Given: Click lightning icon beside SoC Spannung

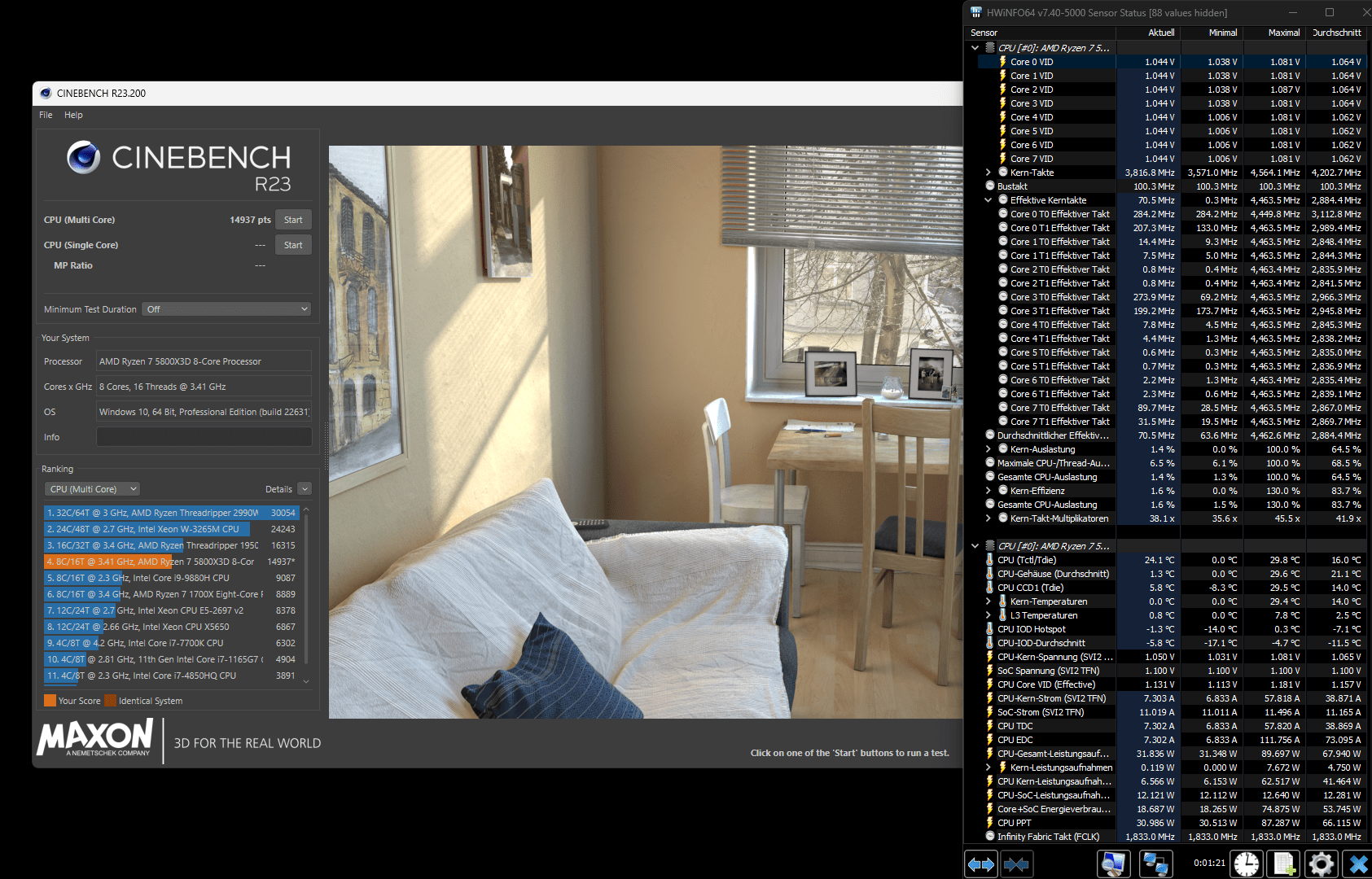Looking at the screenshot, I should click(x=990, y=671).
